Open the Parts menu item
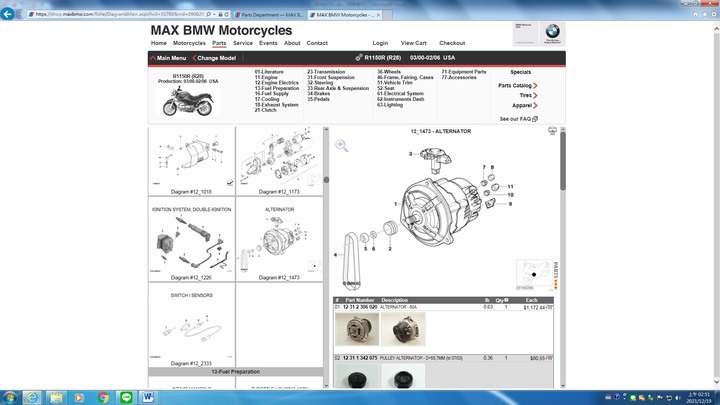The height and width of the screenshot is (405, 720). (x=219, y=43)
